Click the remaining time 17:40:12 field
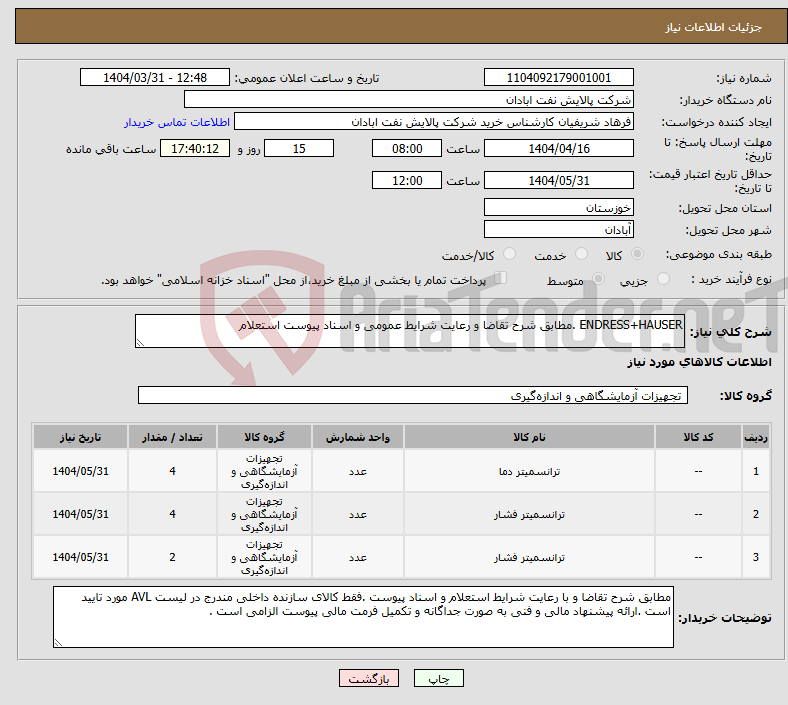Image resolution: width=788 pixels, height=705 pixels. coord(195,148)
